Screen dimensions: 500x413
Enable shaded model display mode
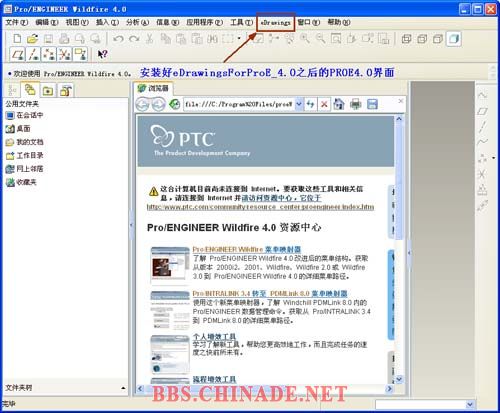click(454, 39)
